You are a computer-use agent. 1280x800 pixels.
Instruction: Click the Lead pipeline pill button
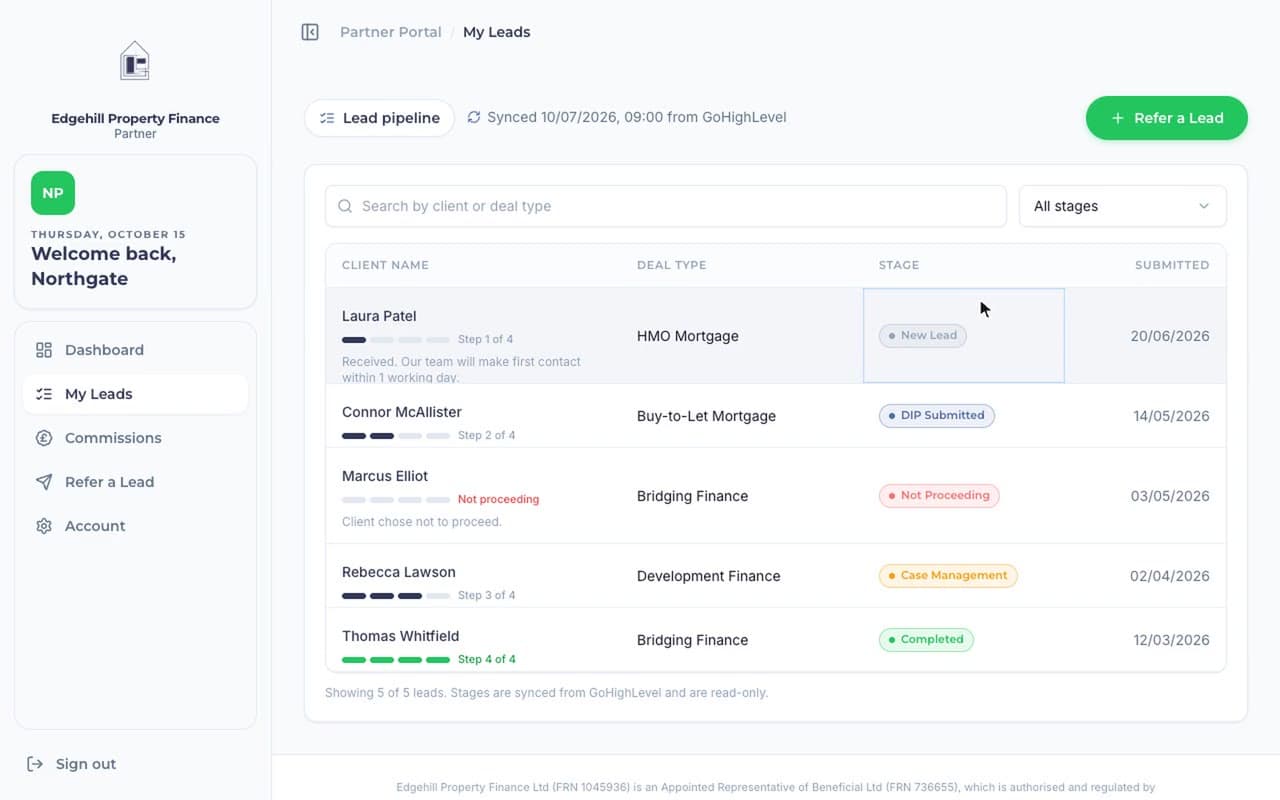[379, 118]
